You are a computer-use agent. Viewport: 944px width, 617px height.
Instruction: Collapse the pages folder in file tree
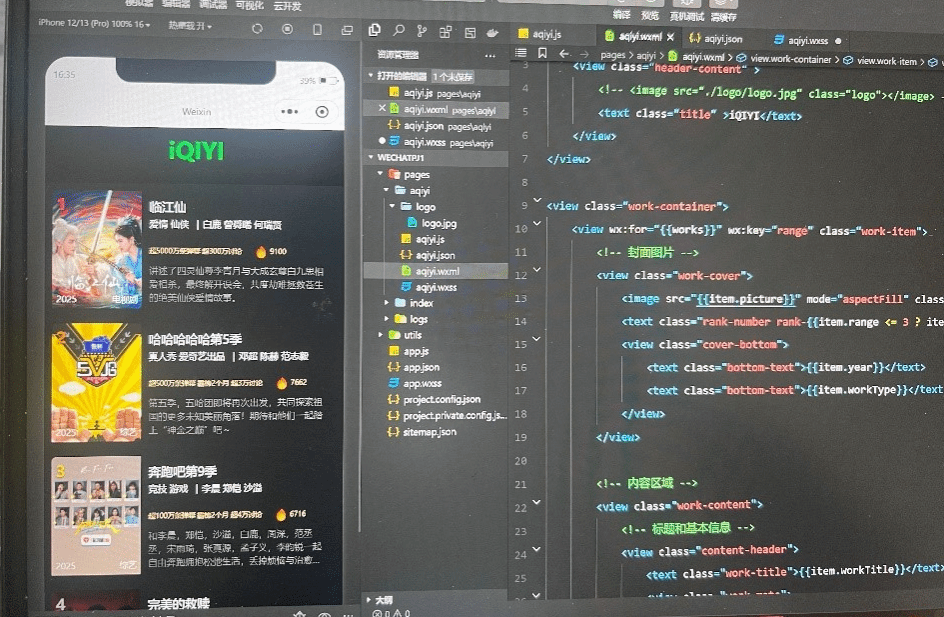click(380, 174)
